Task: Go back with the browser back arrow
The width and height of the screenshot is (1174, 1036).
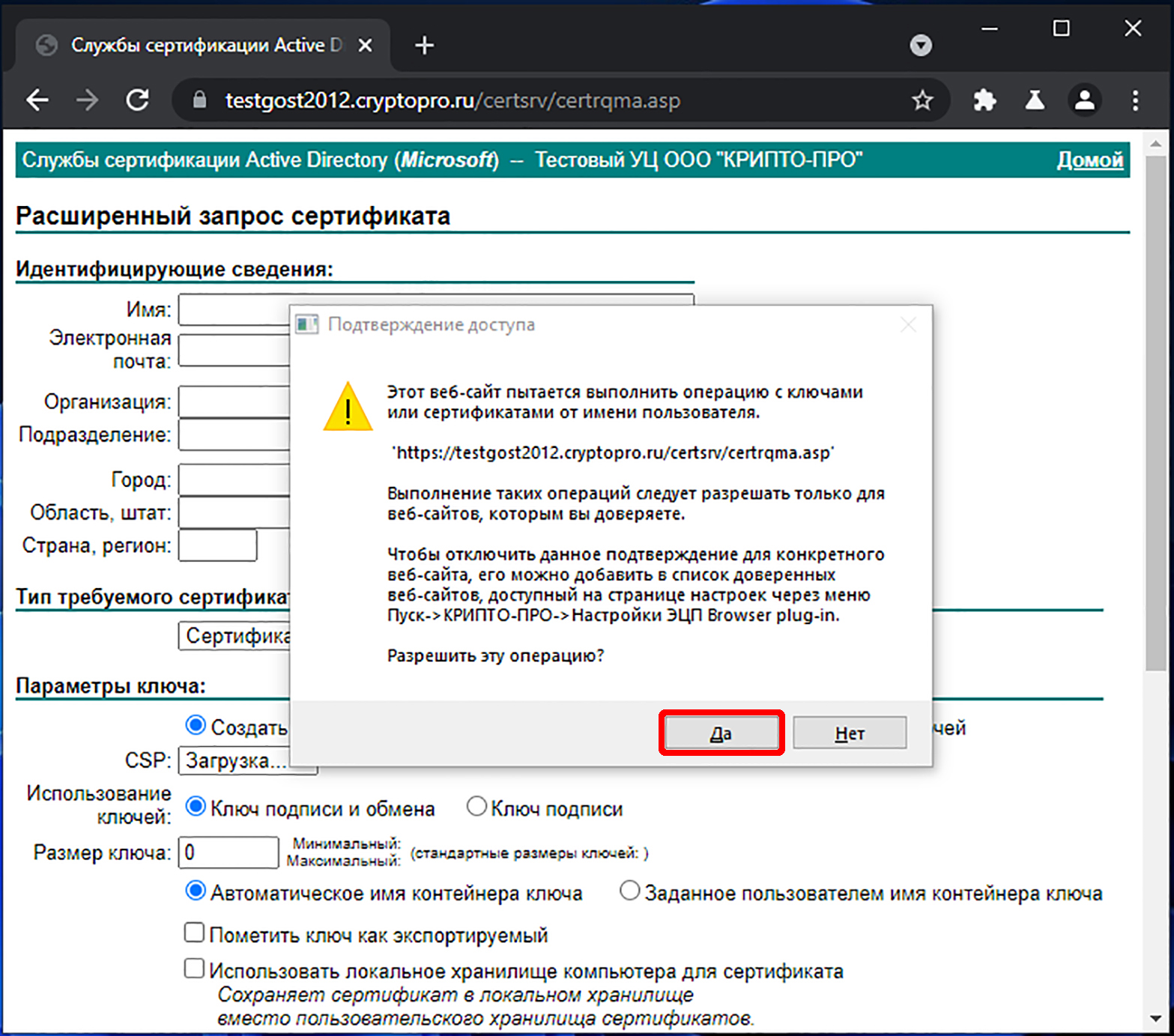Action: [37, 100]
